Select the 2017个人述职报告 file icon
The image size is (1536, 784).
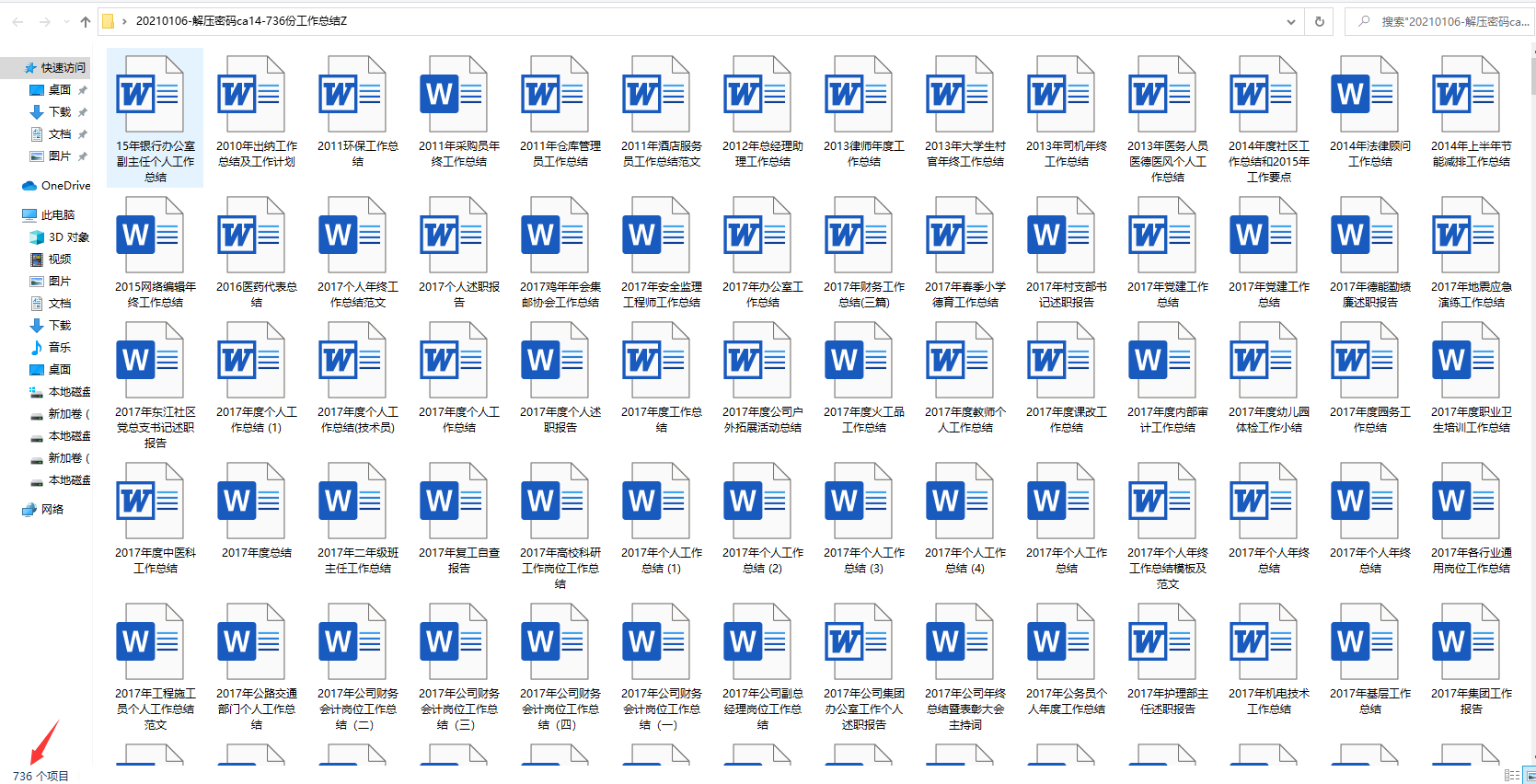tap(452, 236)
